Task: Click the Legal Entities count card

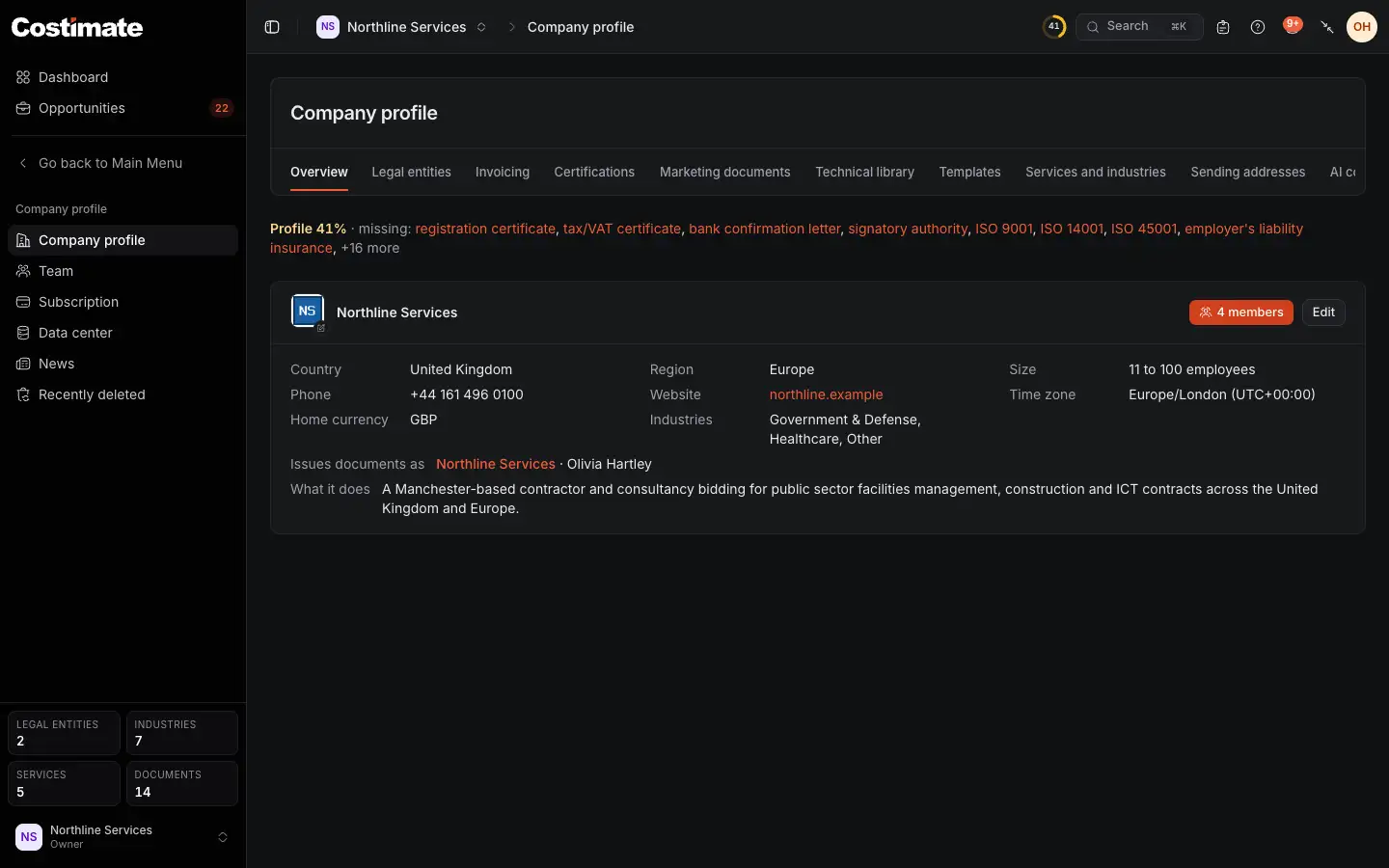Action: pyautogui.click(x=64, y=733)
